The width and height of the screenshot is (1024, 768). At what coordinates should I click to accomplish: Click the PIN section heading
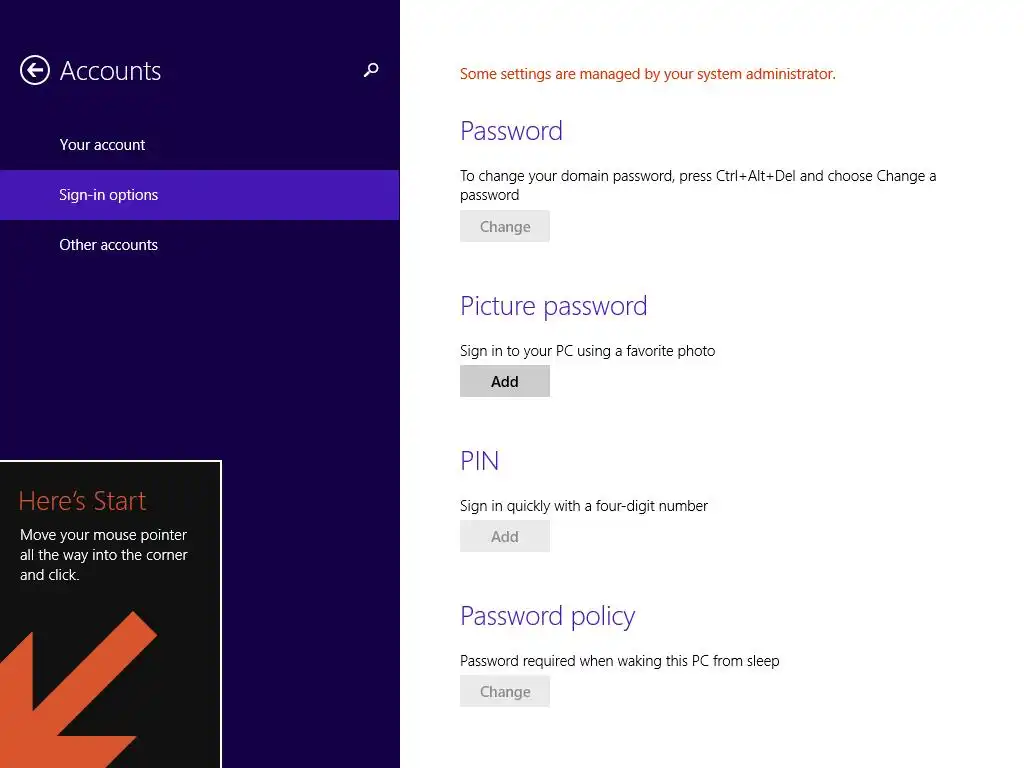(479, 461)
